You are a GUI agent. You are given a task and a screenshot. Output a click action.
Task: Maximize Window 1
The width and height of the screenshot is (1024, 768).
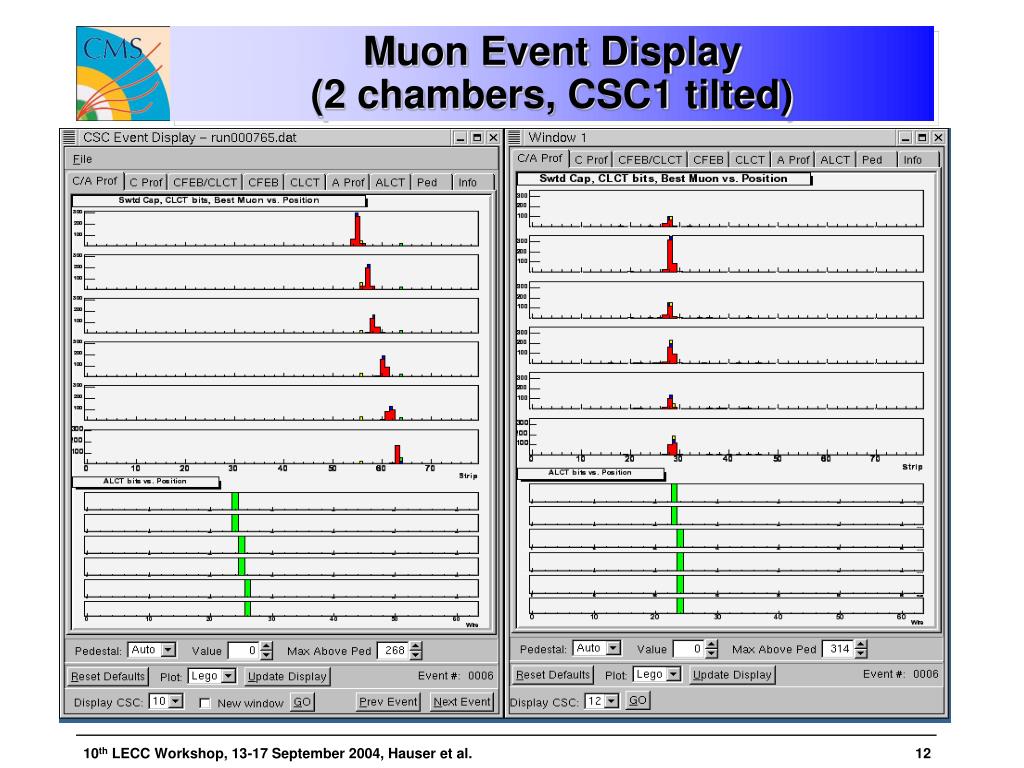click(x=922, y=138)
